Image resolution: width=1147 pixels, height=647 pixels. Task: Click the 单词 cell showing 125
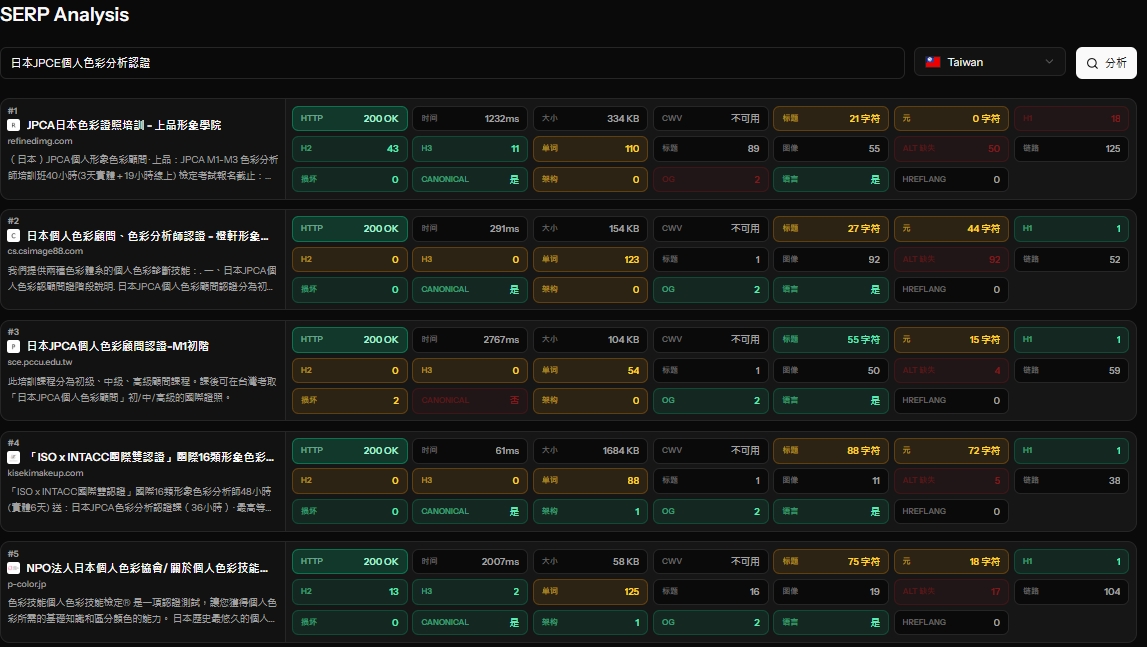click(x=590, y=591)
